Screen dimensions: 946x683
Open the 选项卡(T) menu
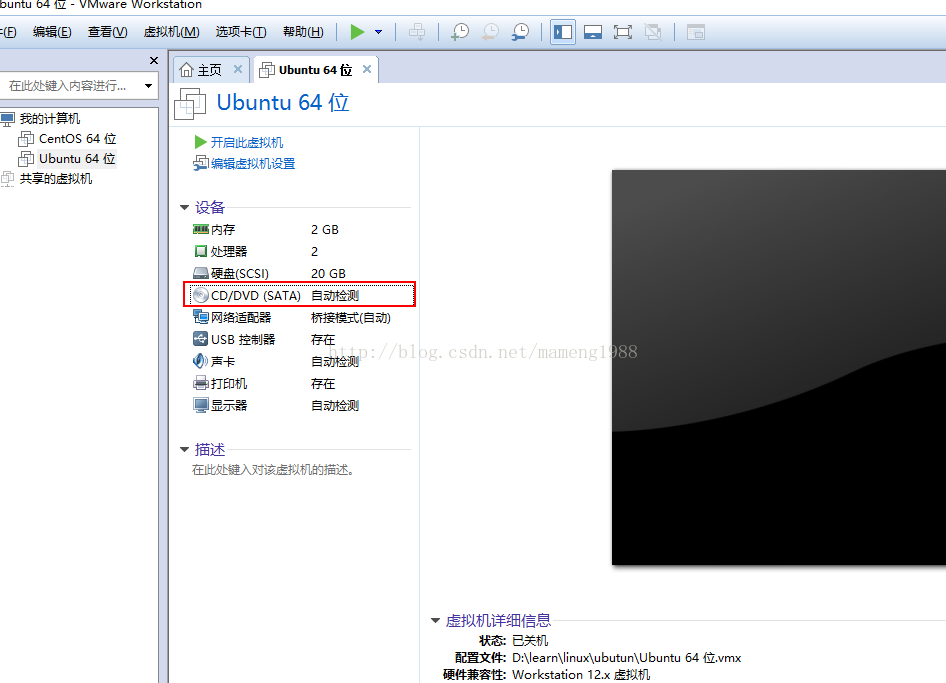(241, 32)
